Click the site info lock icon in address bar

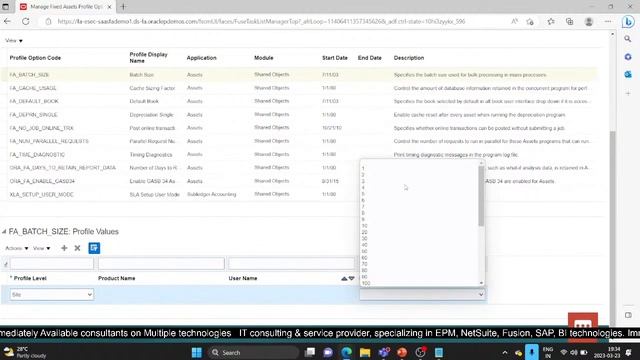[48, 21]
